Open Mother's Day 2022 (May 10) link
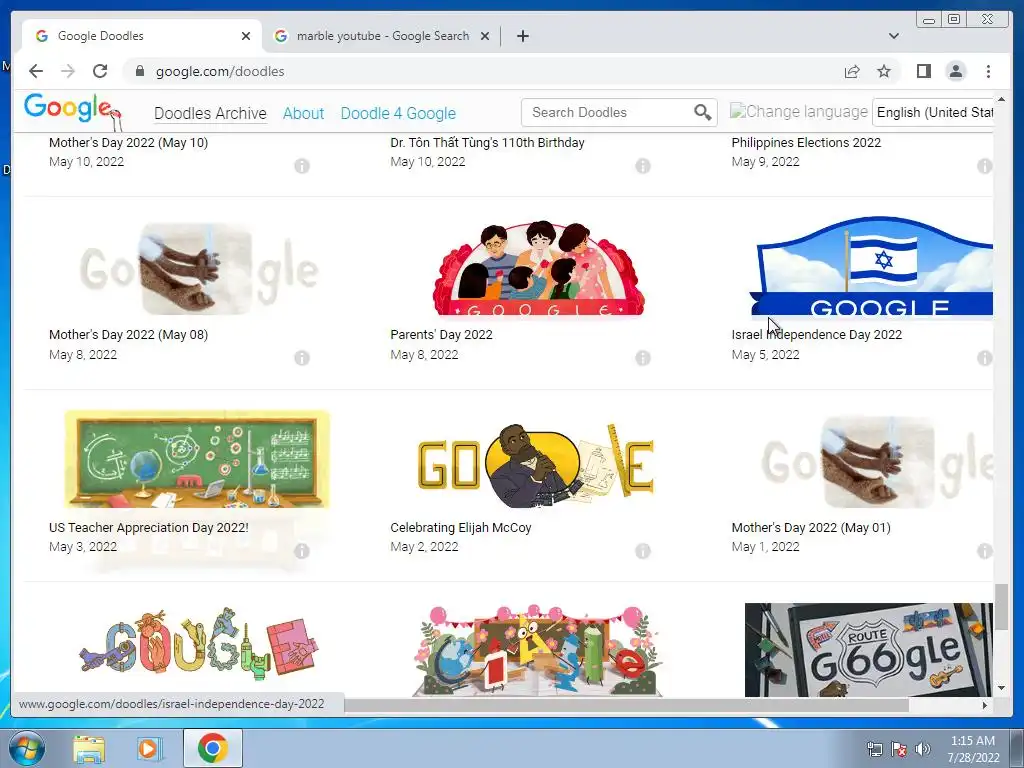This screenshot has height=768, width=1024. pos(129,142)
